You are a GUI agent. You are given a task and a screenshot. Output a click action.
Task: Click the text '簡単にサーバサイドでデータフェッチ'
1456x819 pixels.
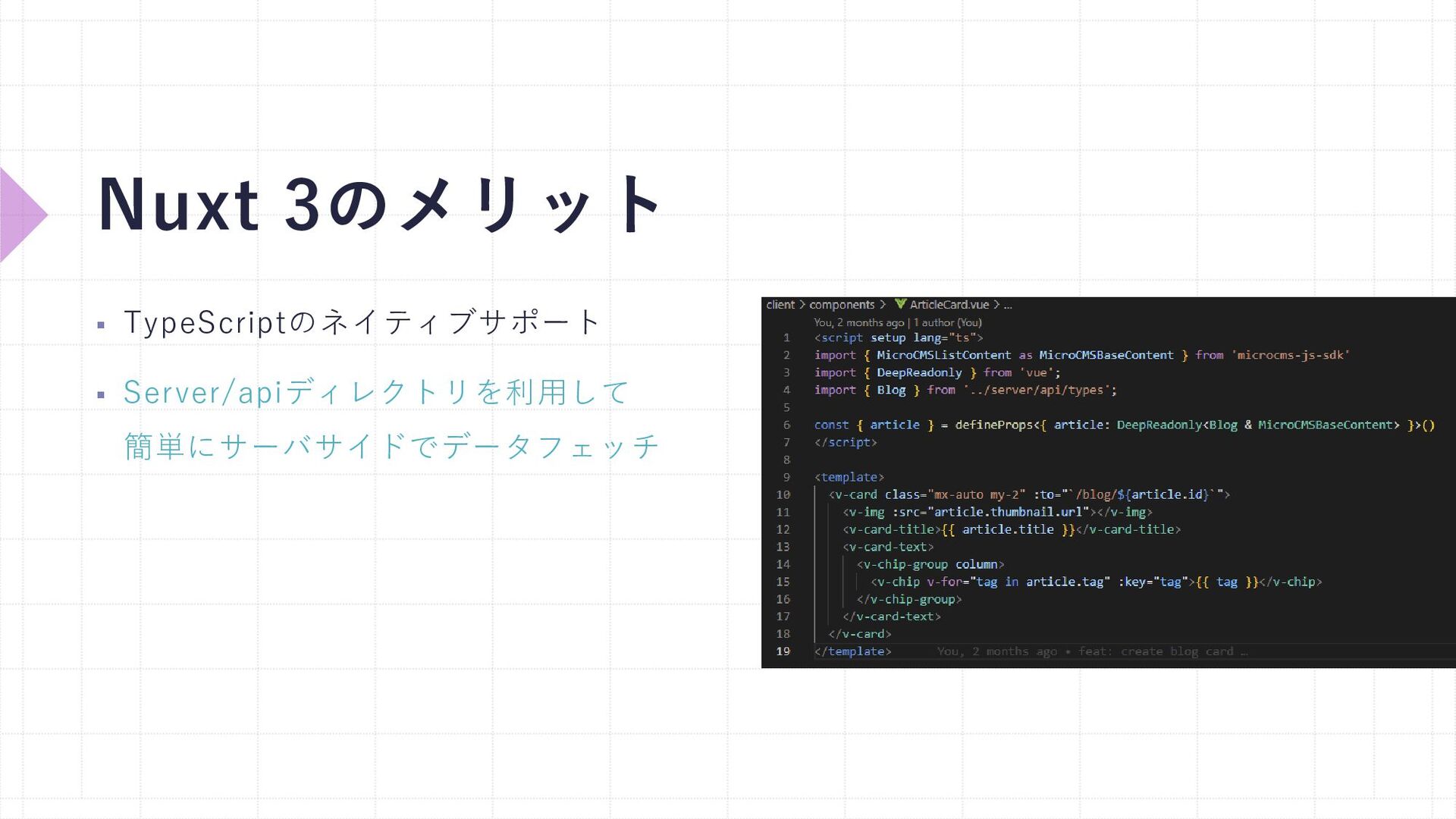coord(391,447)
